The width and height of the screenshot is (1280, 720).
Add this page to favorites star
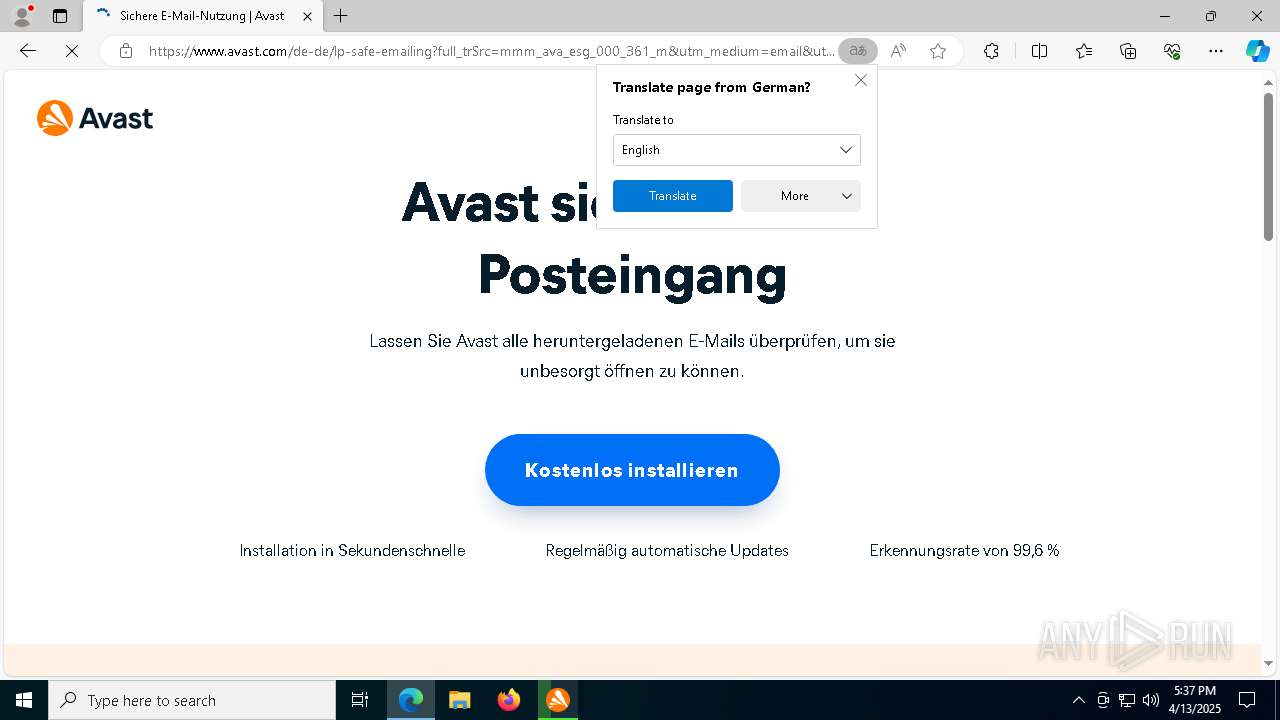coord(938,51)
